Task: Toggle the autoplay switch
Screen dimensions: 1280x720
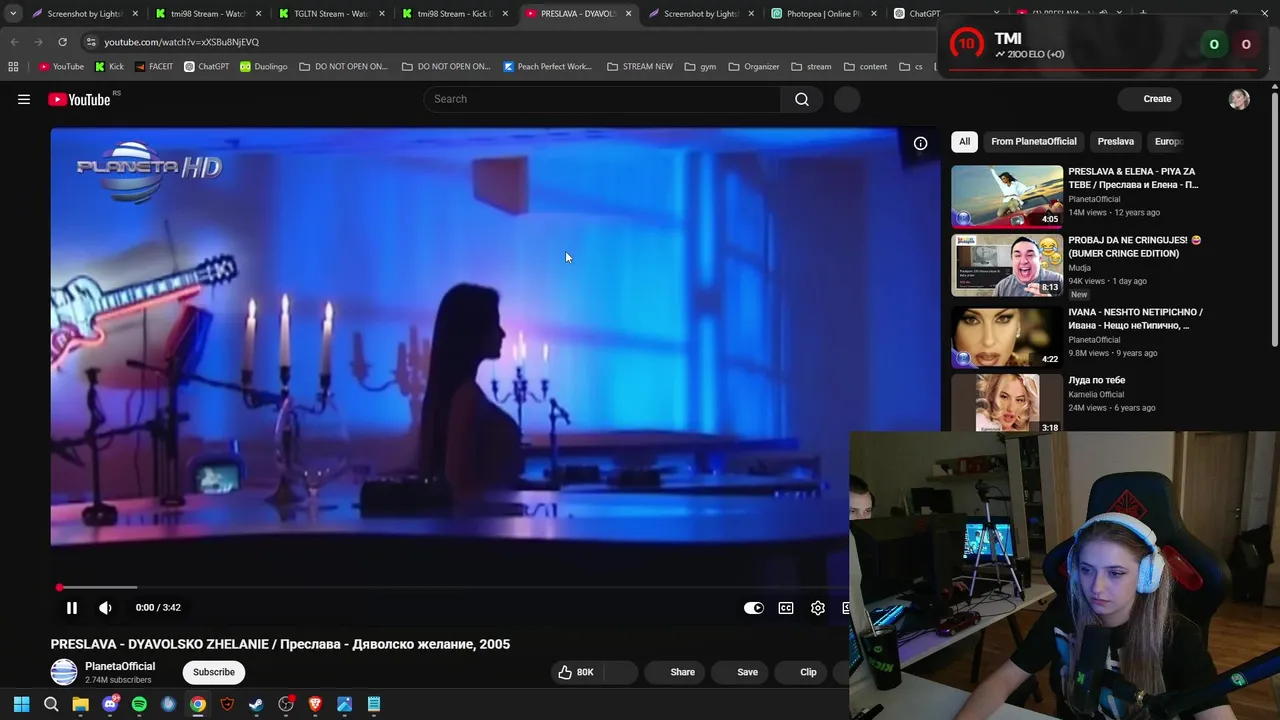Action: click(754, 608)
